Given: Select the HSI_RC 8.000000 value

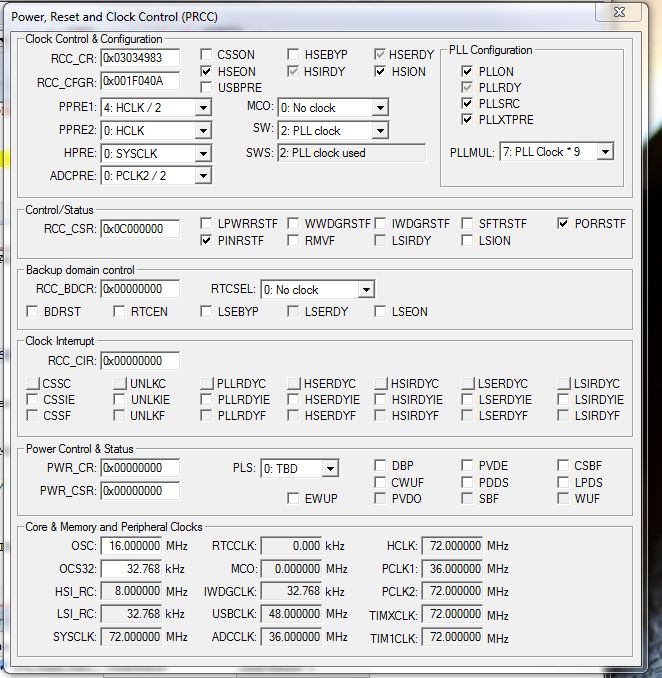Looking at the screenshot, I should pyautogui.click(x=131, y=591).
